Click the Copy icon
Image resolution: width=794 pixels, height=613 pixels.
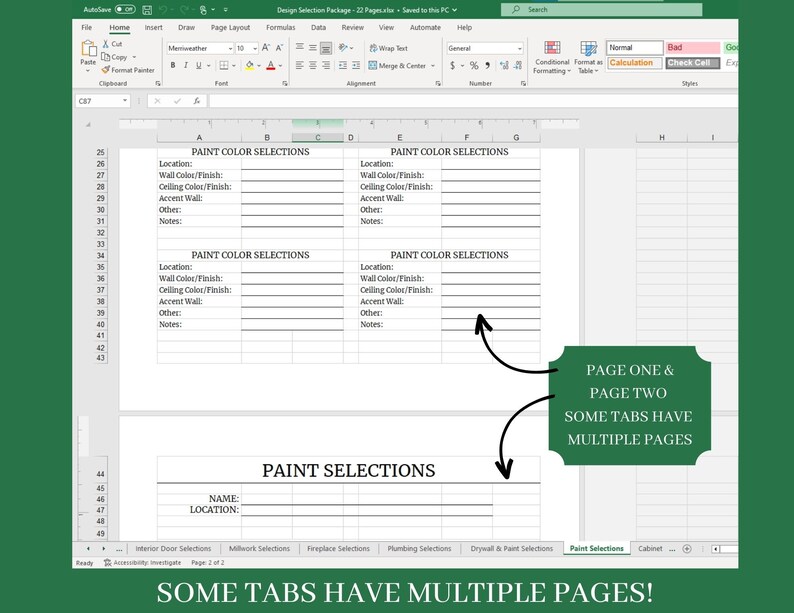pos(105,57)
